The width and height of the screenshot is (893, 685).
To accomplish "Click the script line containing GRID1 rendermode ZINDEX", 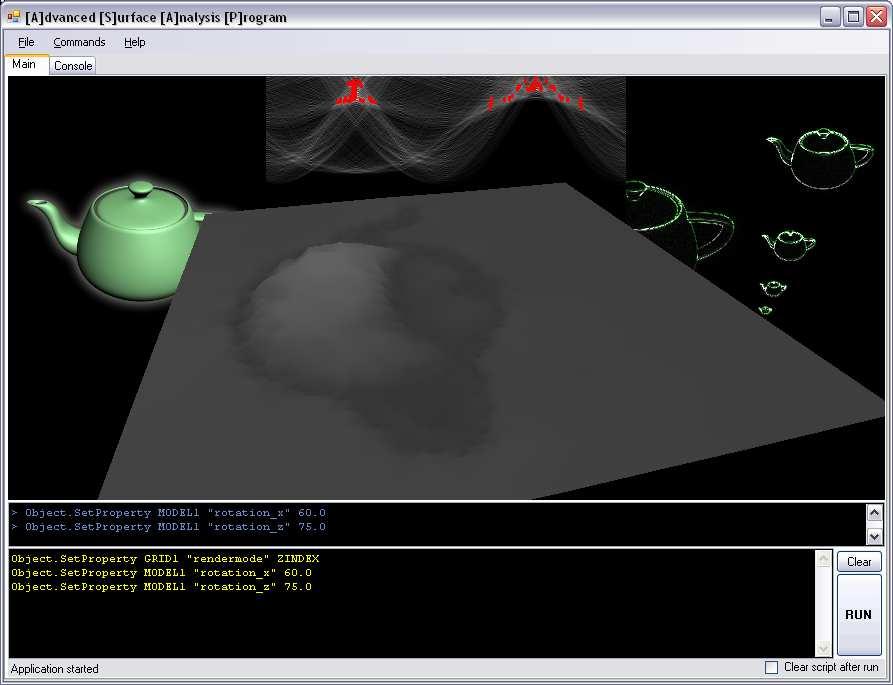I will click(x=165, y=559).
